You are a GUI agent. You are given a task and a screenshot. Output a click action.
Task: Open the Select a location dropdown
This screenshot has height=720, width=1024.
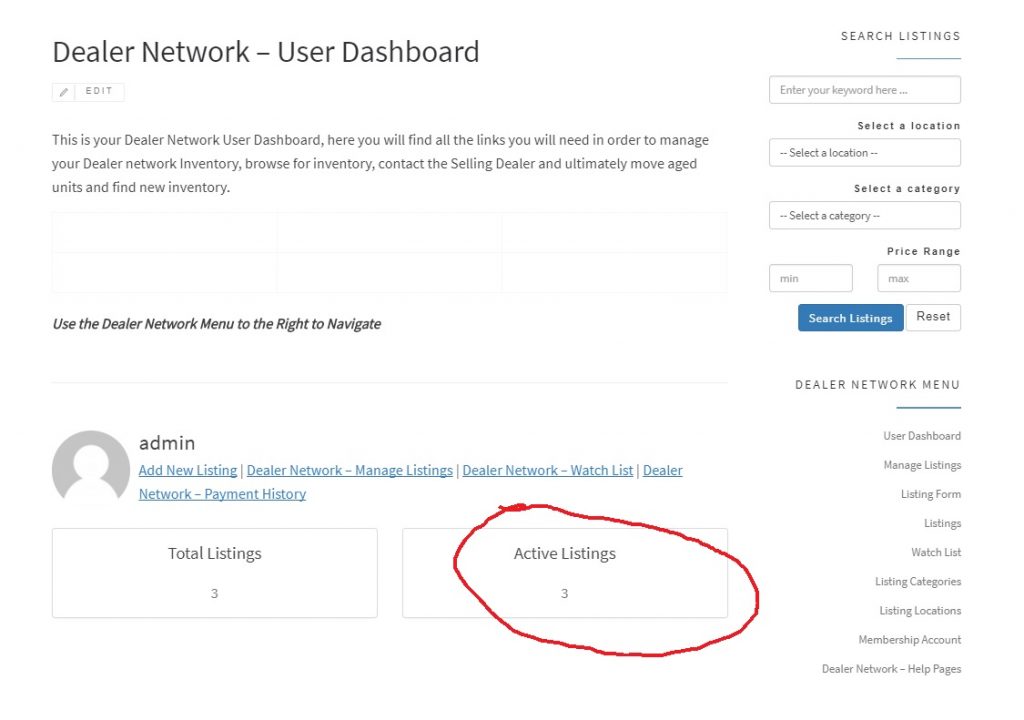(x=864, y=153)
